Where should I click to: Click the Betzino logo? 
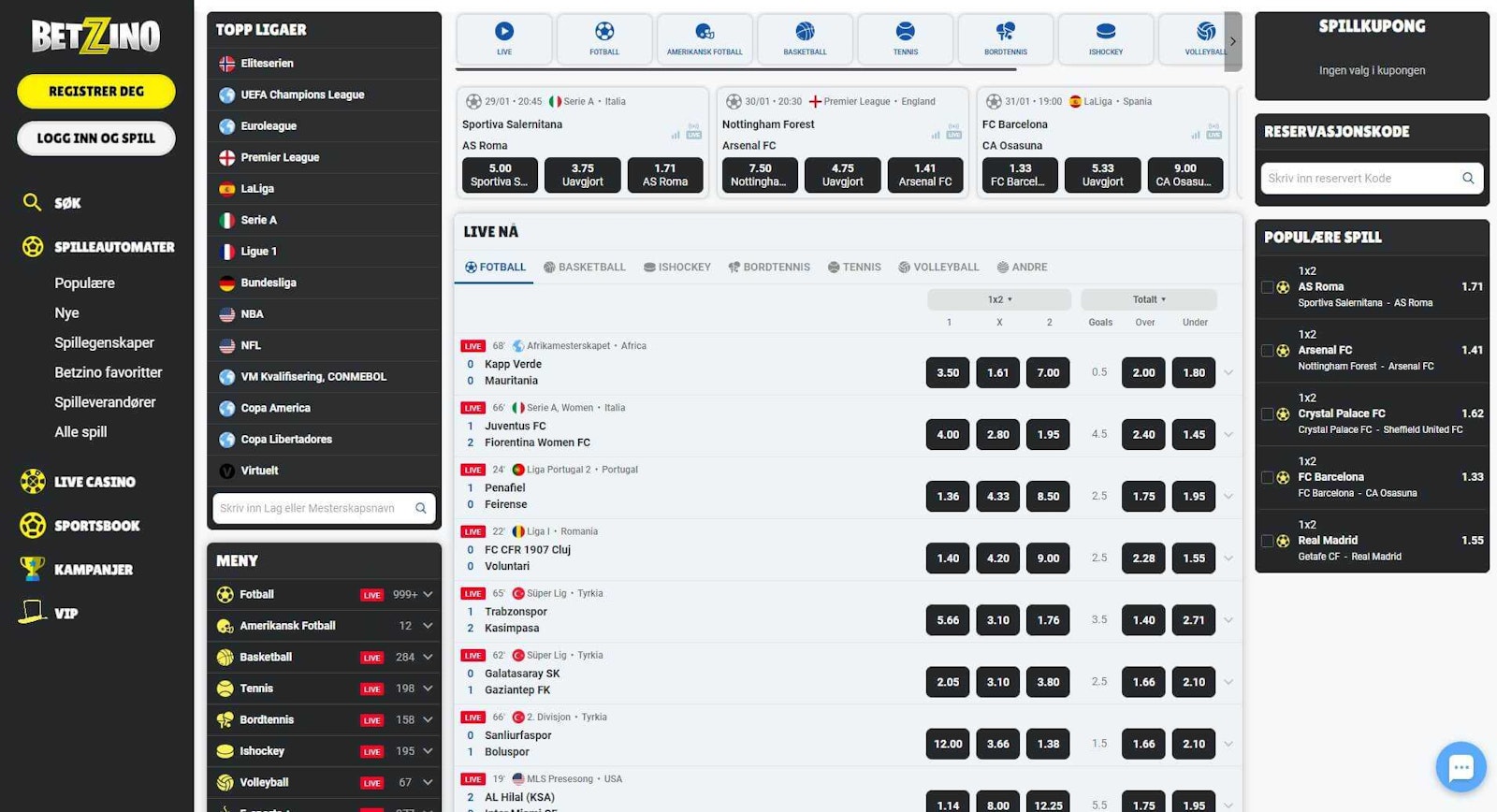[95, 36]
